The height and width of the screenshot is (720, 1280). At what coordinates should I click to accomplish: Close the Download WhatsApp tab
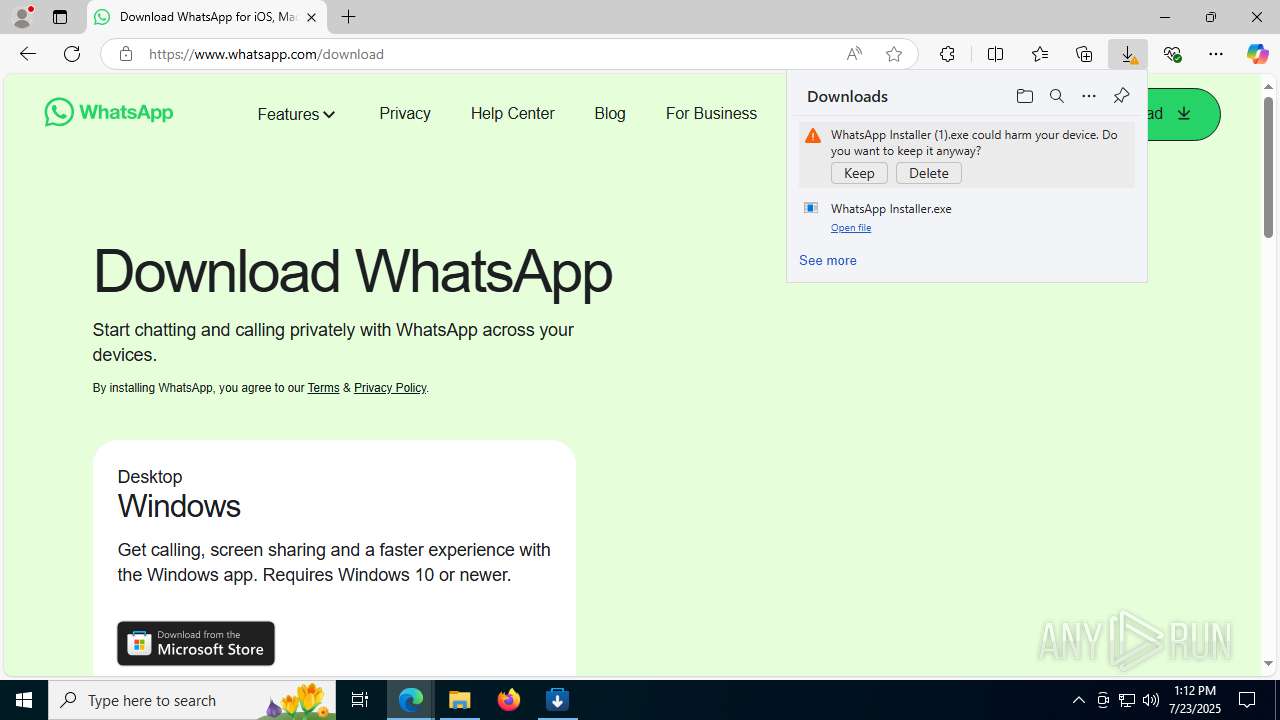point(311,17)
